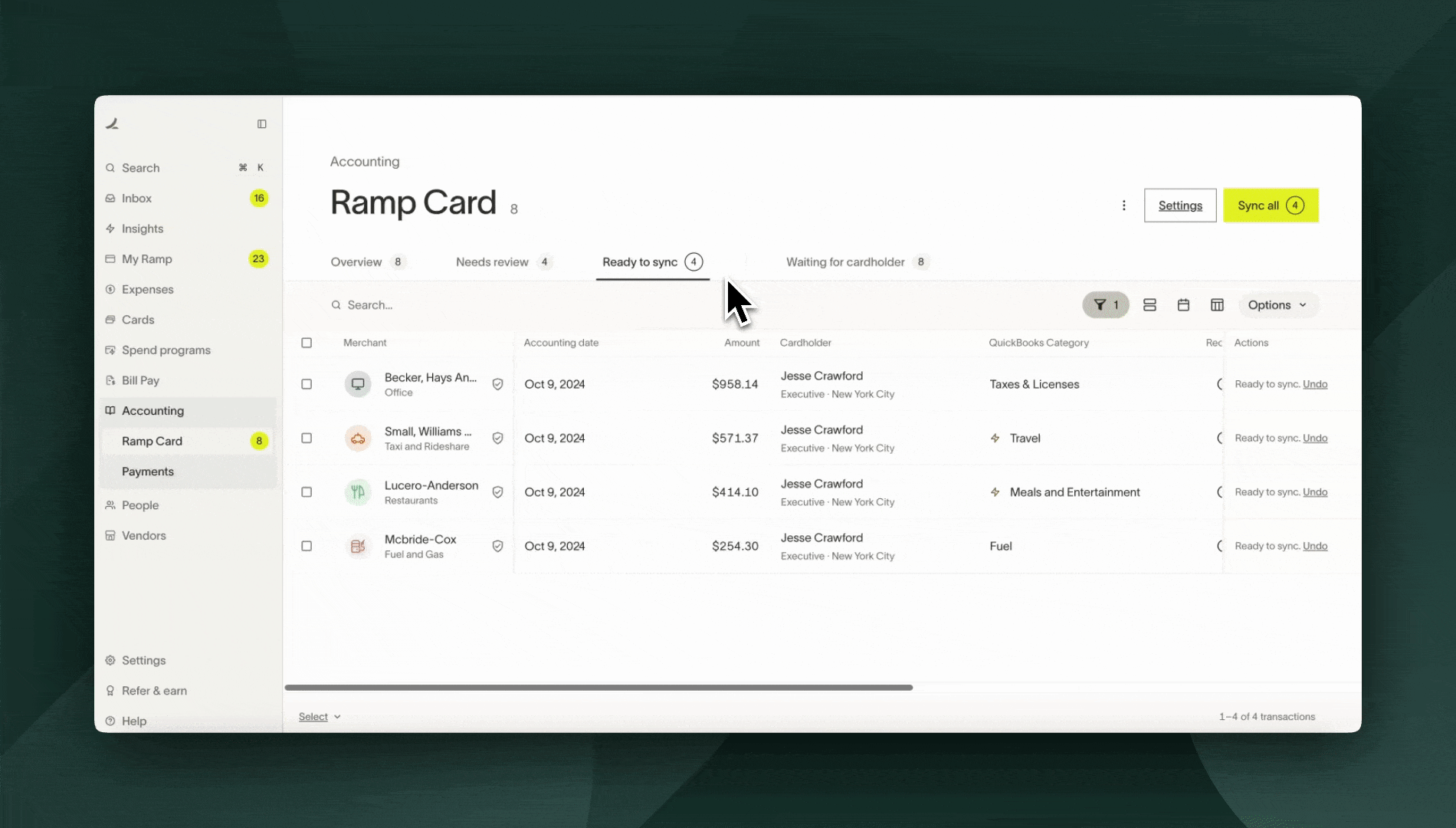Check the Mcbride-Cox row checkbox
1456x828 pixels.
coord(307,546)
